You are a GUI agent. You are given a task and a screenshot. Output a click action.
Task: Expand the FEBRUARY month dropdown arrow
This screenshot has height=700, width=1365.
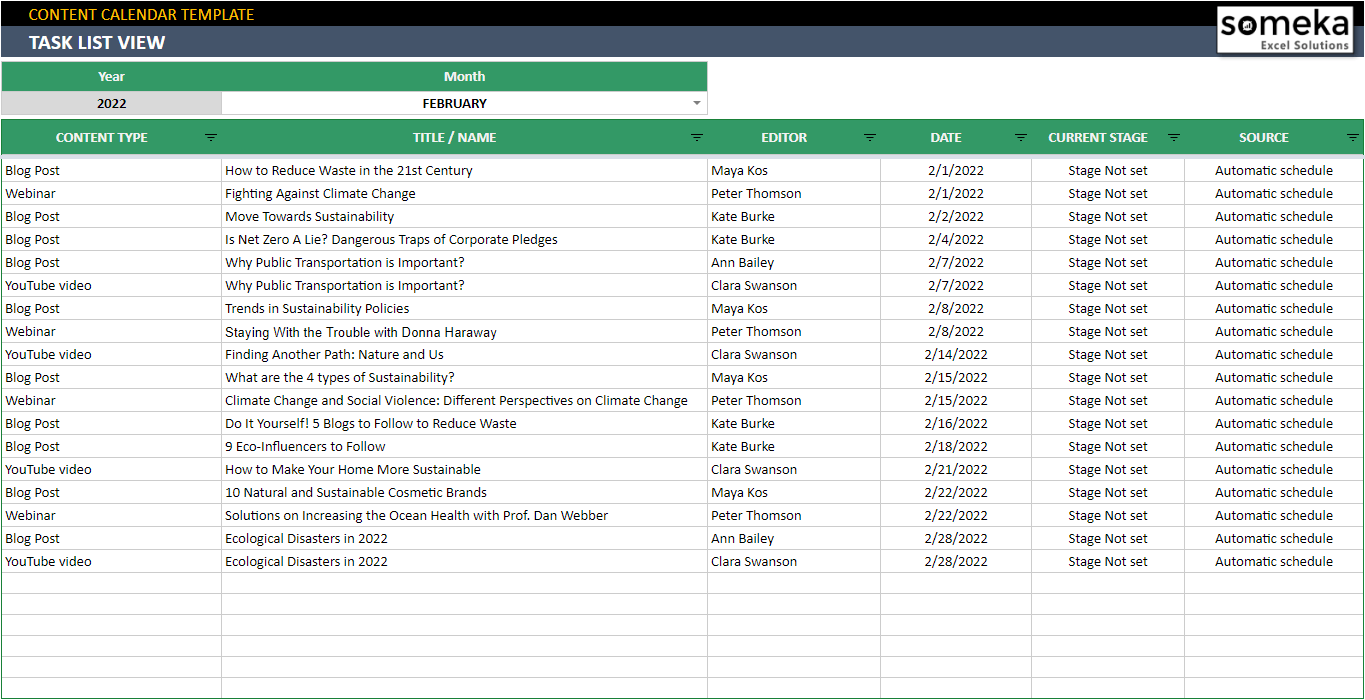(x=697, y=104)
